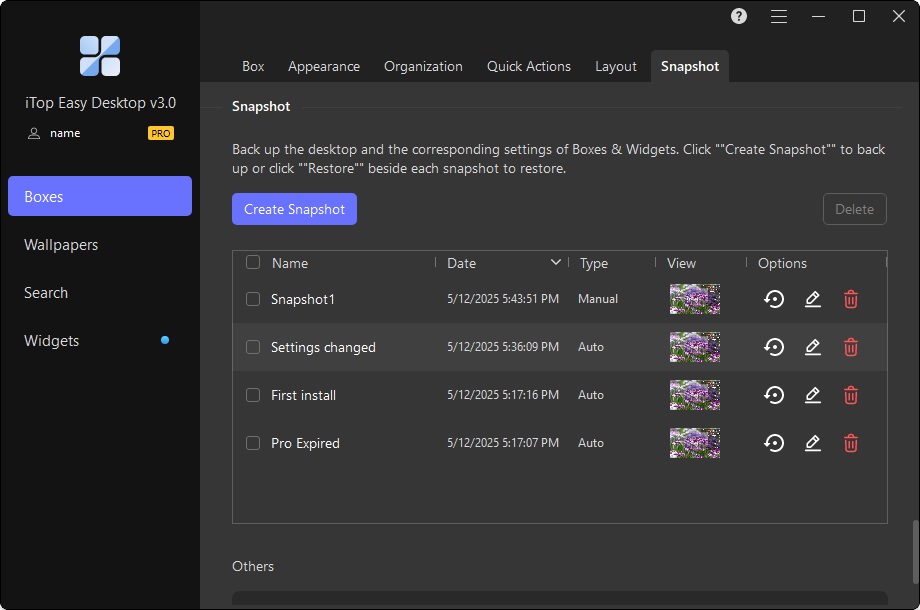Open the First install preview thumbnail
Viewport: 920px width, 610px height.
tap(695, 395)
